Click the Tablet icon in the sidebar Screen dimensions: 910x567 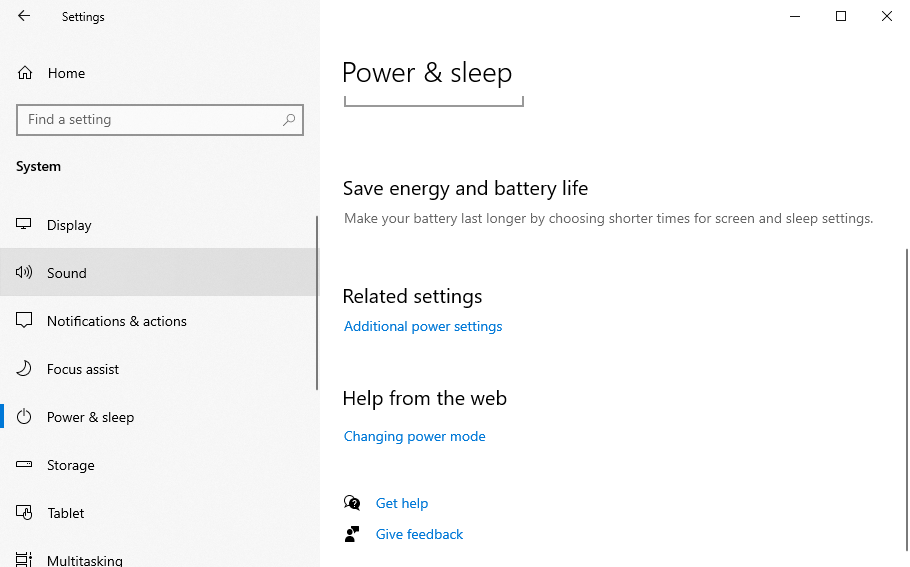coord(25,513)
